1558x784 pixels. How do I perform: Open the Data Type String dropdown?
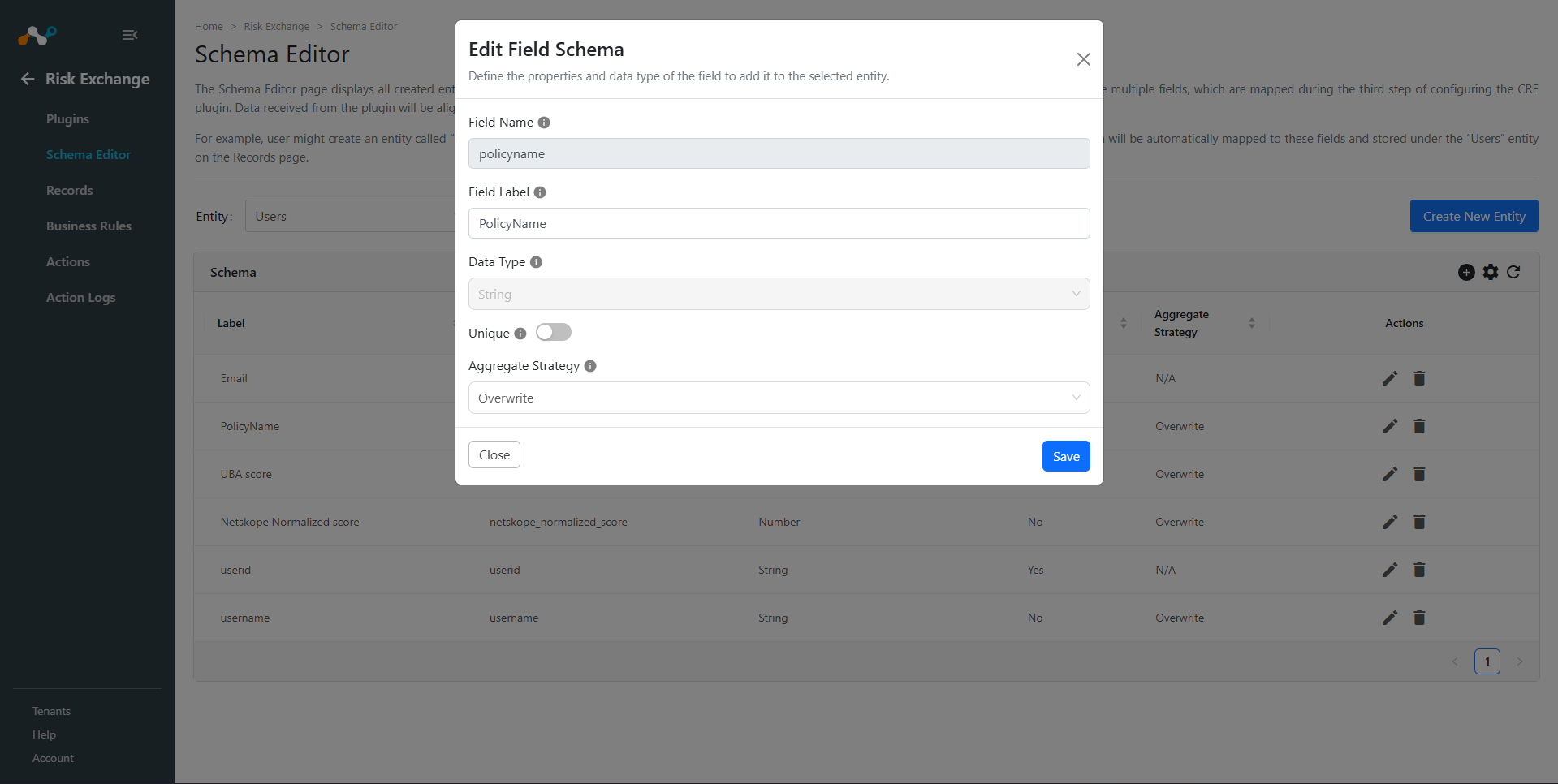coord(779,294)
